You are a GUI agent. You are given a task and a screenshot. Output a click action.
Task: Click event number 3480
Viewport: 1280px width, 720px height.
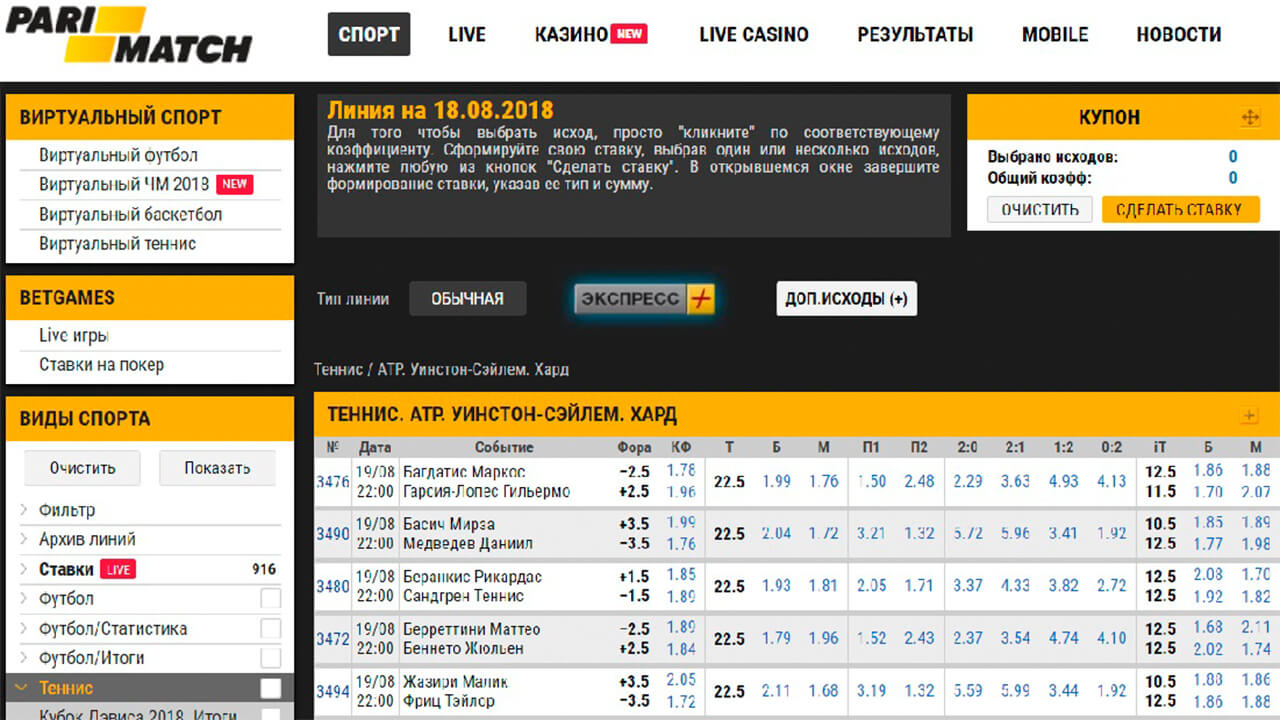pyautogui.click(x=333, y=586)
